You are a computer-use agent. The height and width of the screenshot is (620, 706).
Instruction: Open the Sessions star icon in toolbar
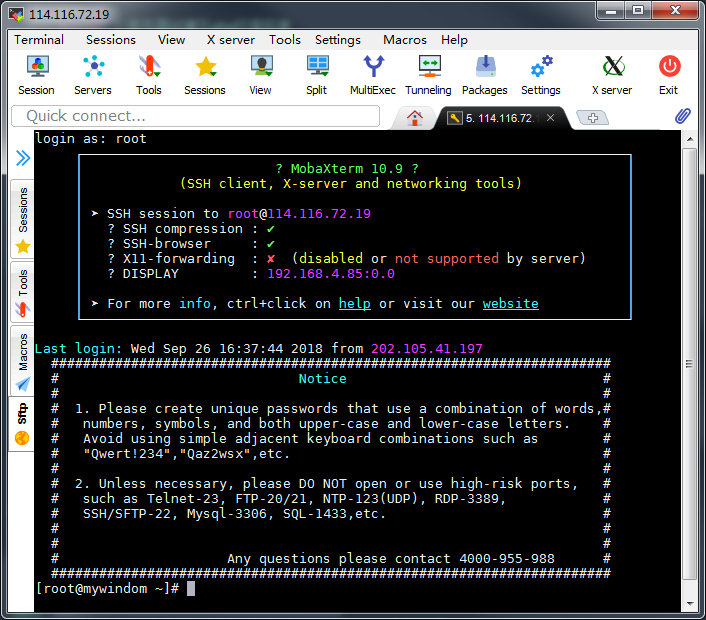[205, 75]
